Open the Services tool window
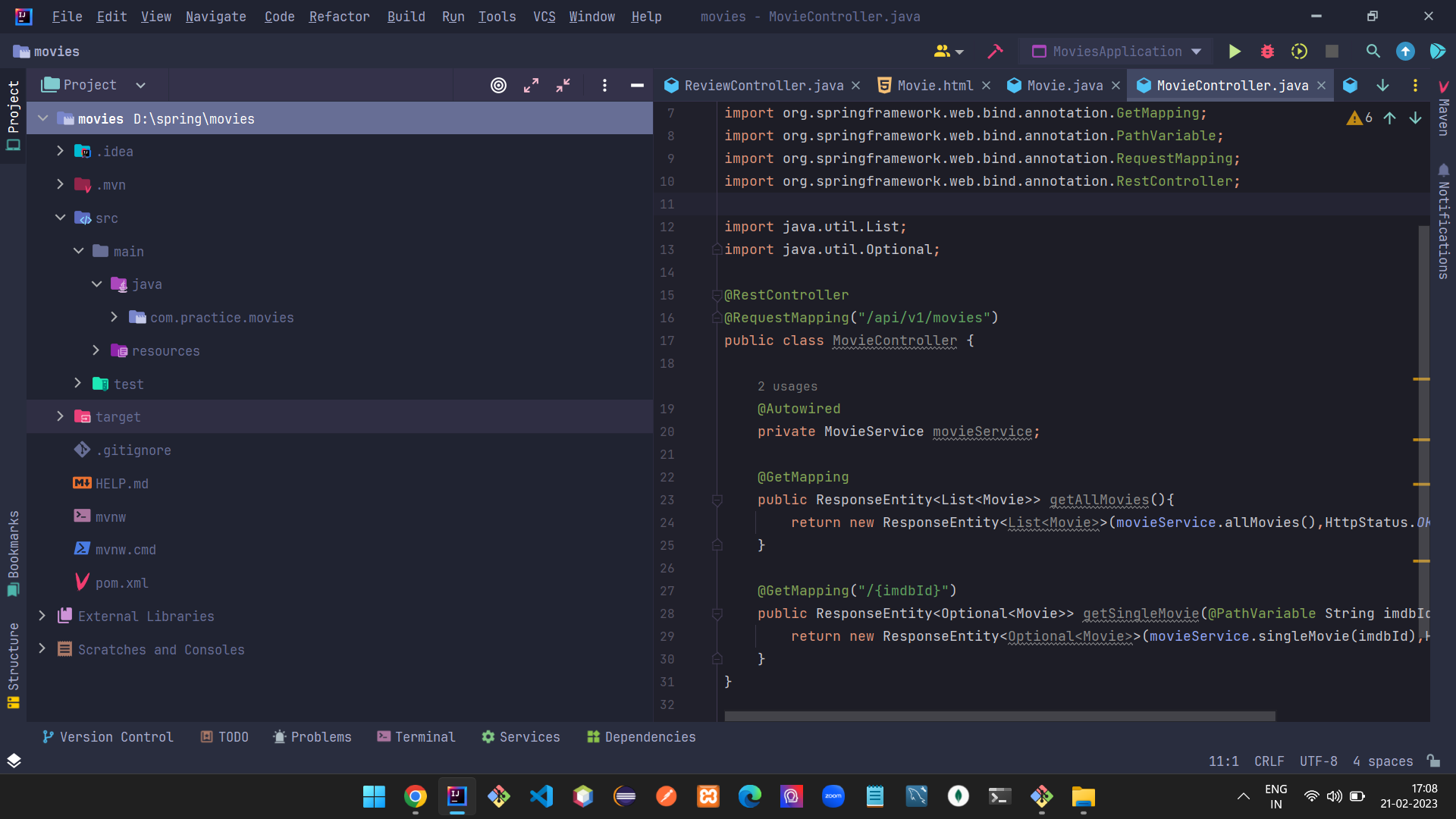 [x=520, y=736]
